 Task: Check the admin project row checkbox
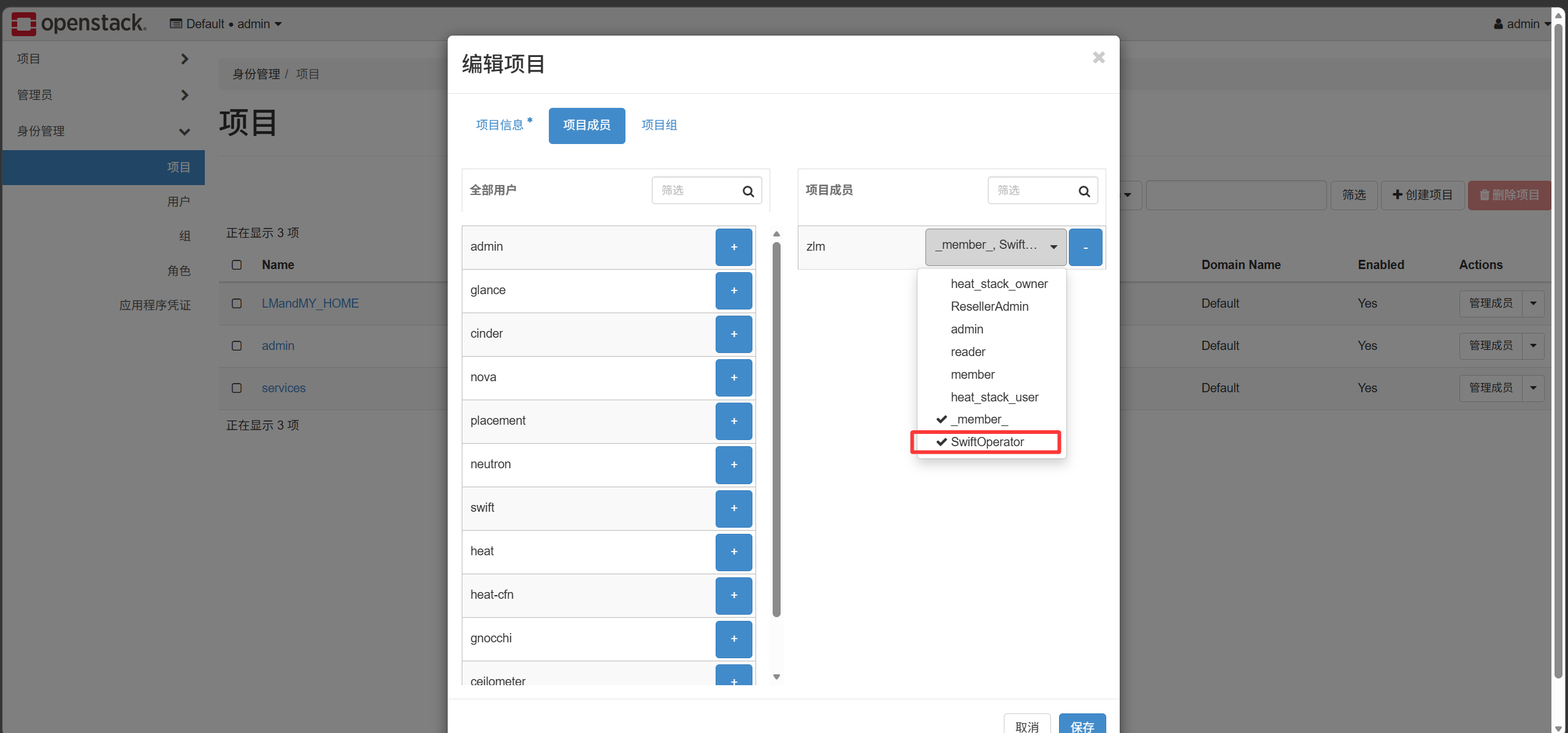237,346
